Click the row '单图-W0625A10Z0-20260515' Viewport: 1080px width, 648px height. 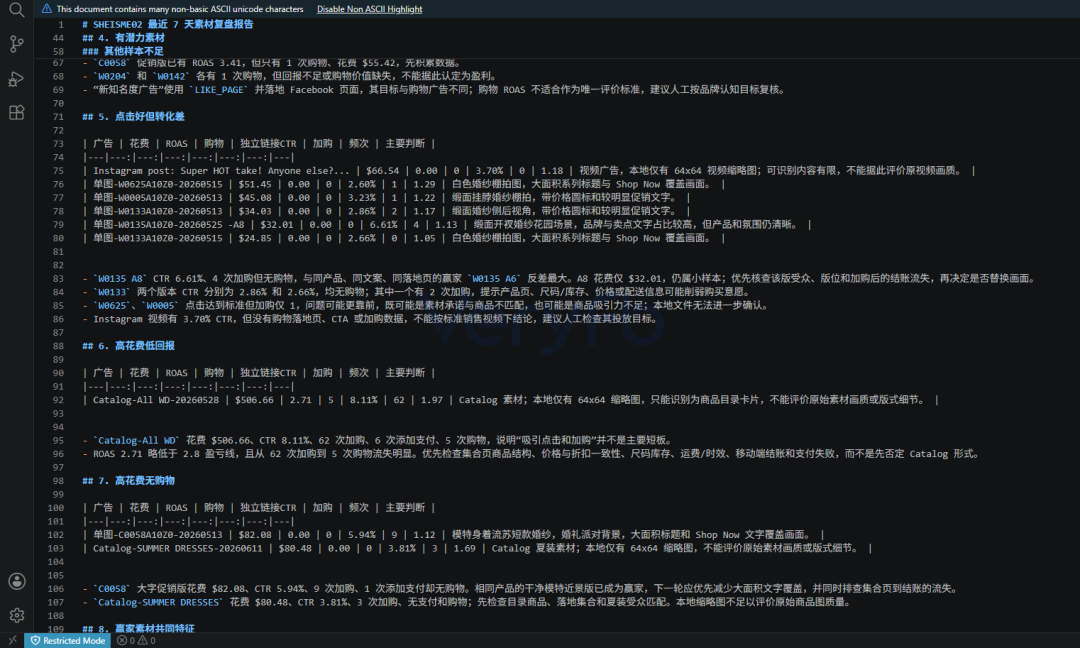pos(404,184)
